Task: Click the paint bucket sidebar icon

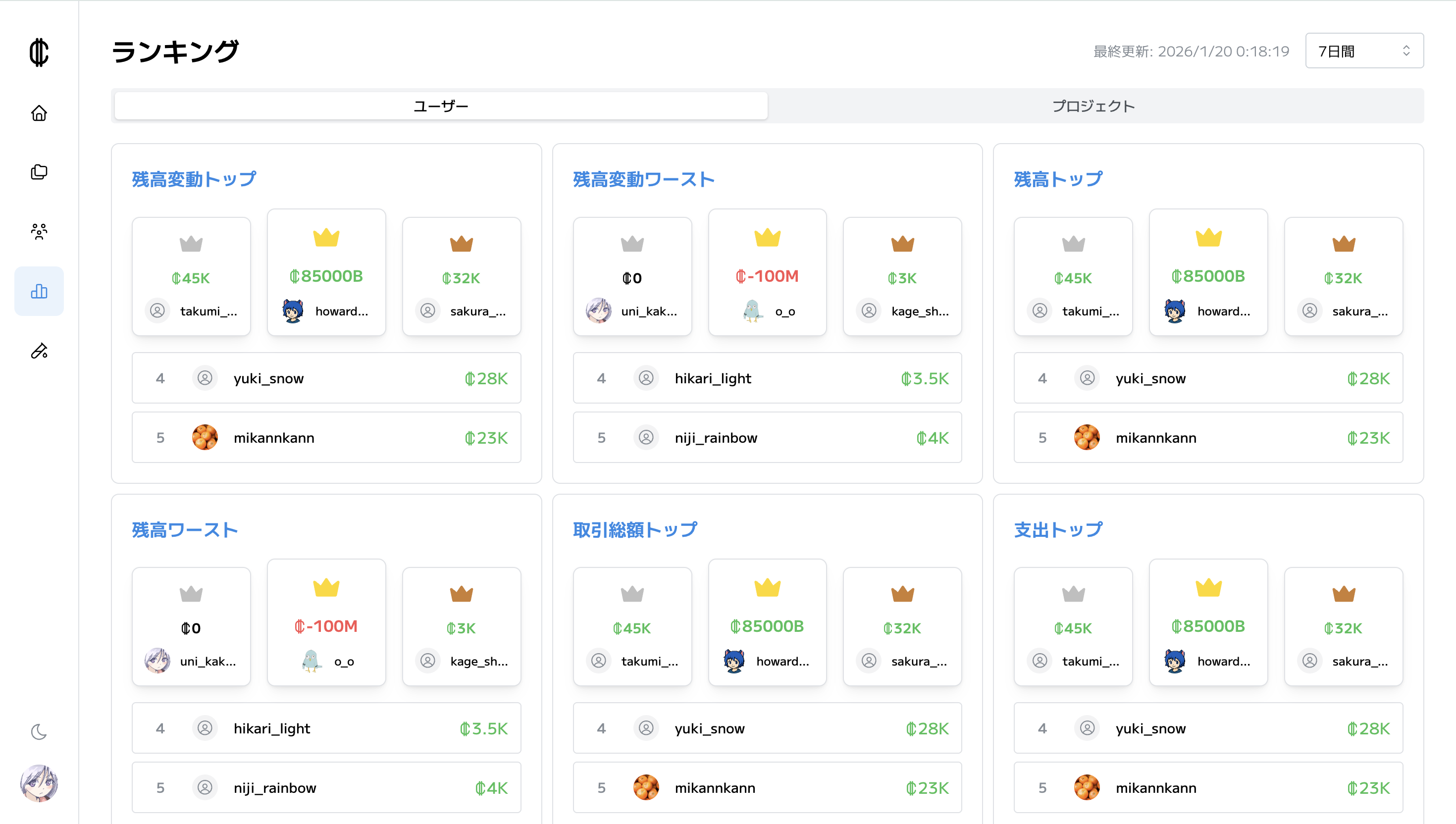Action: pyautogui.click(x=39, y=351)
